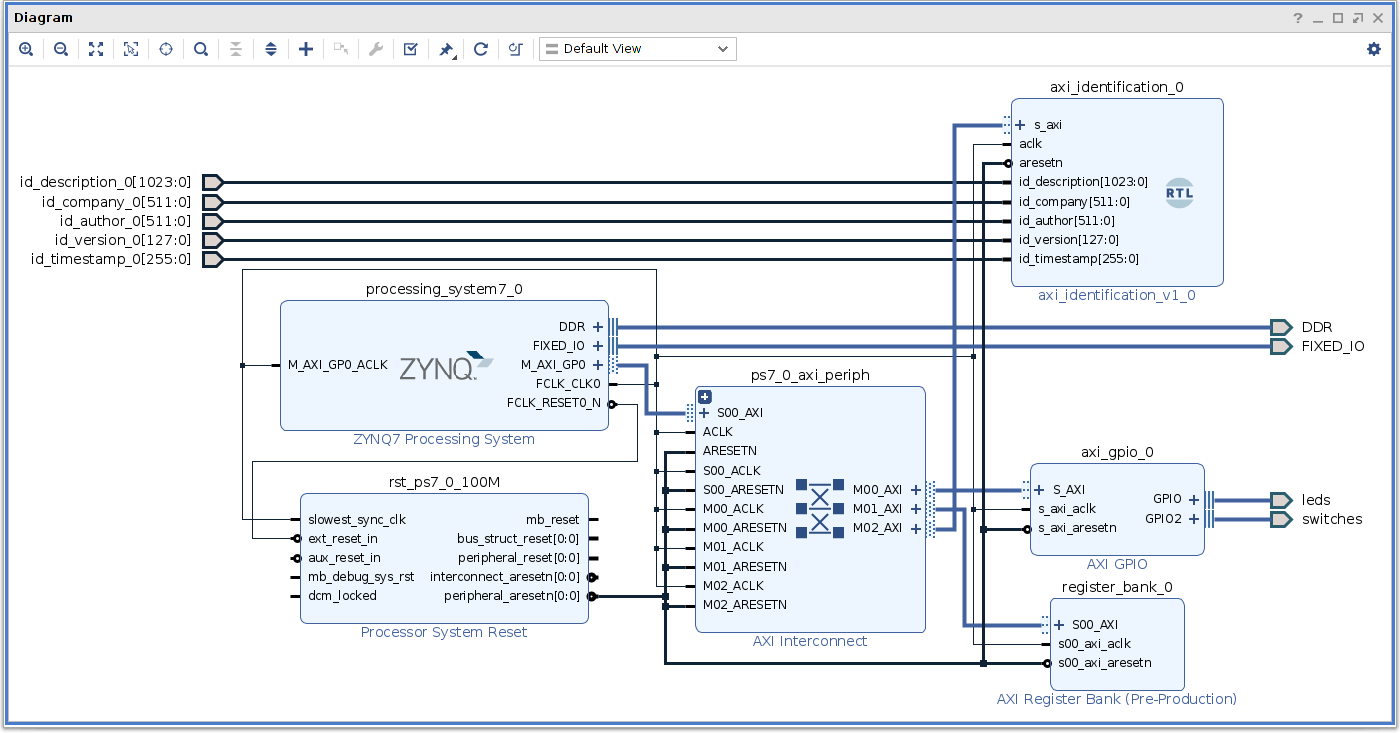Click the Regenerate Layout refresh icon
This screenshot has height=733, width=1400.
[481, 49]
